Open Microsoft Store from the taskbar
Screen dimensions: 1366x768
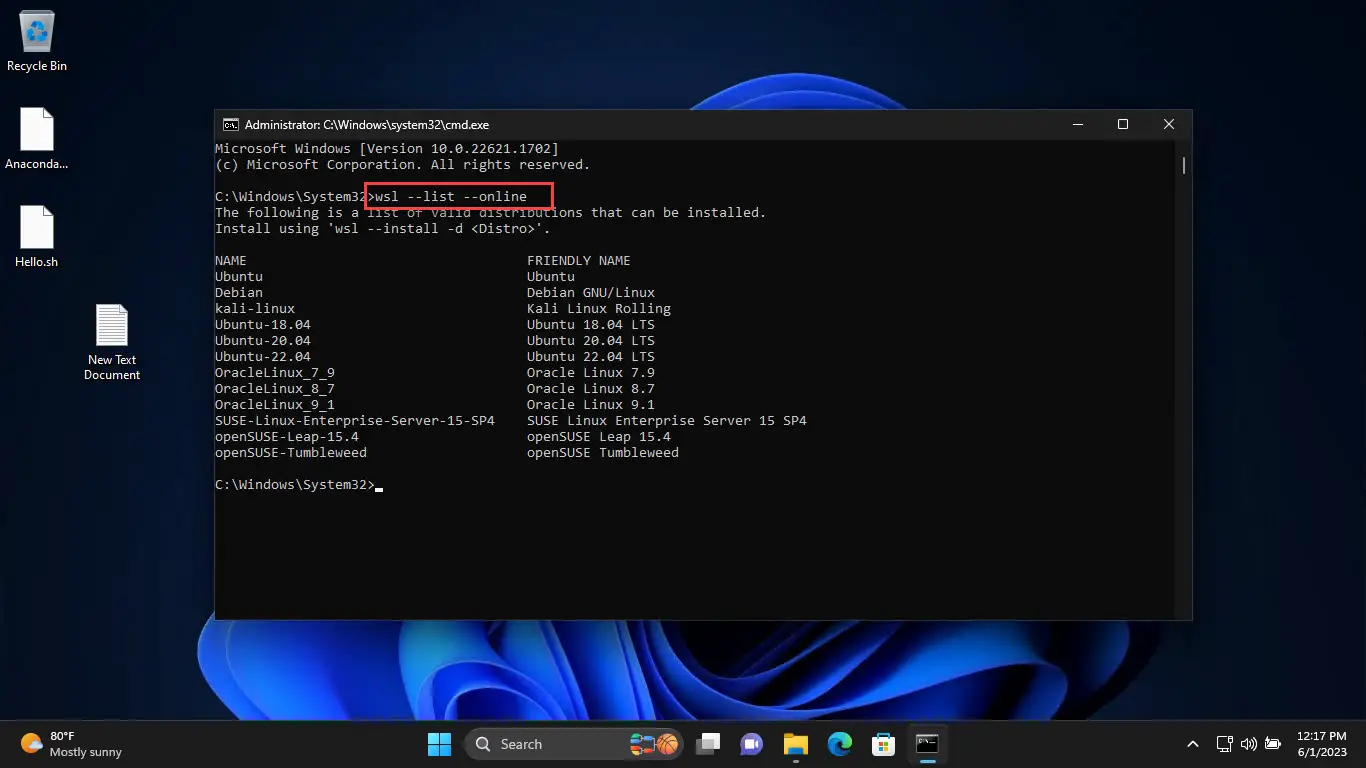coord(883,744)
